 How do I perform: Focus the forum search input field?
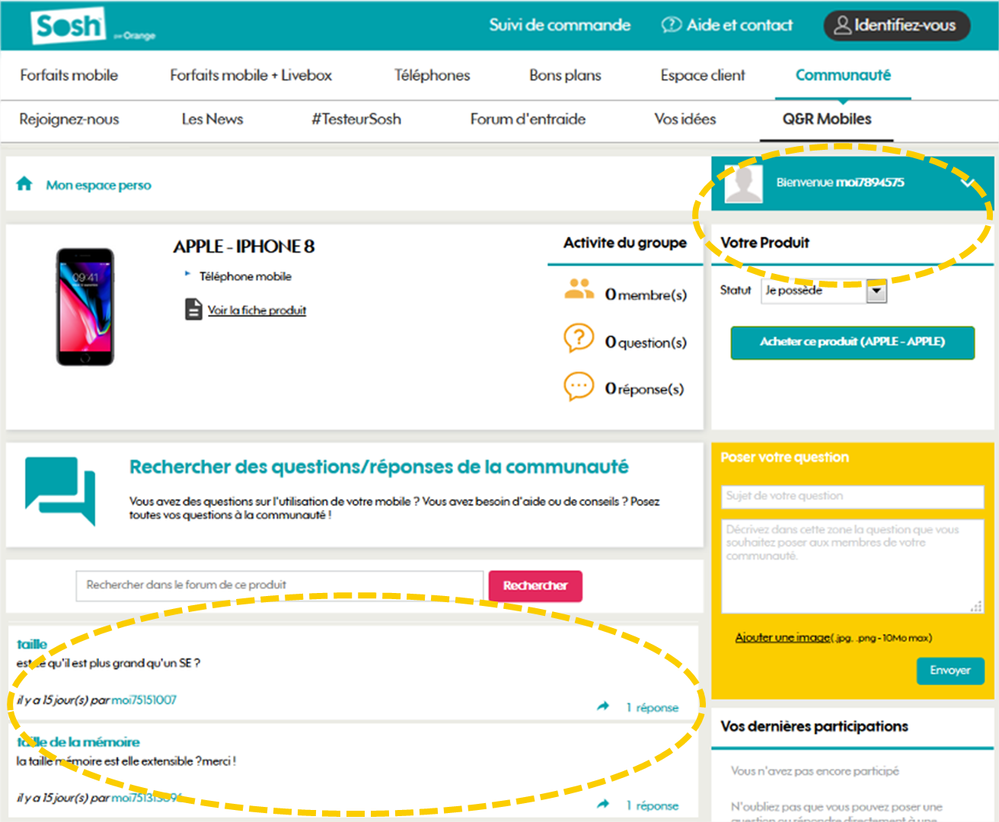tap(279, 586)
